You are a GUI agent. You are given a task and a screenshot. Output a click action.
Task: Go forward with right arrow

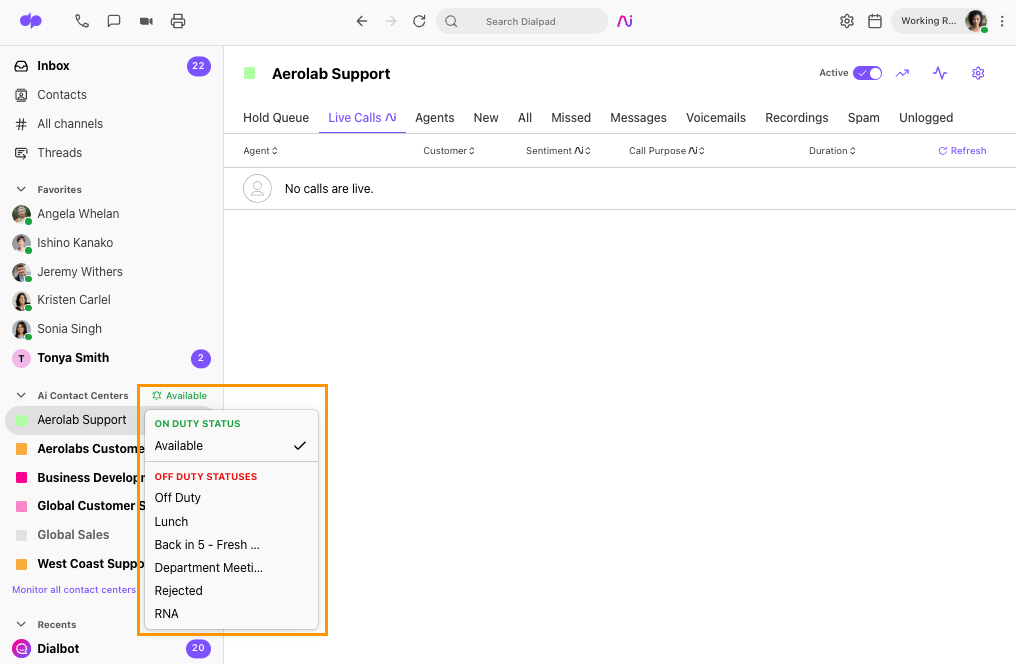391,21
